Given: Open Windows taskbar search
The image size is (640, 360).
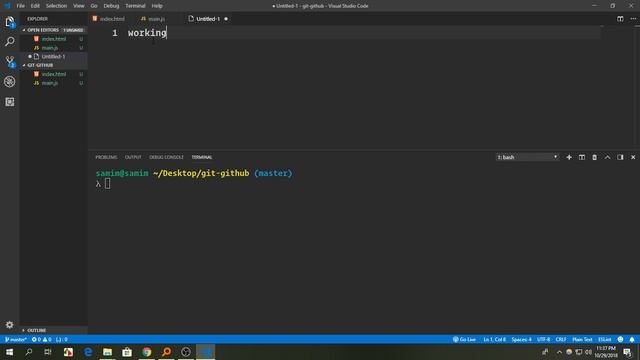Looking at the screenshot, I should point(29,352).
